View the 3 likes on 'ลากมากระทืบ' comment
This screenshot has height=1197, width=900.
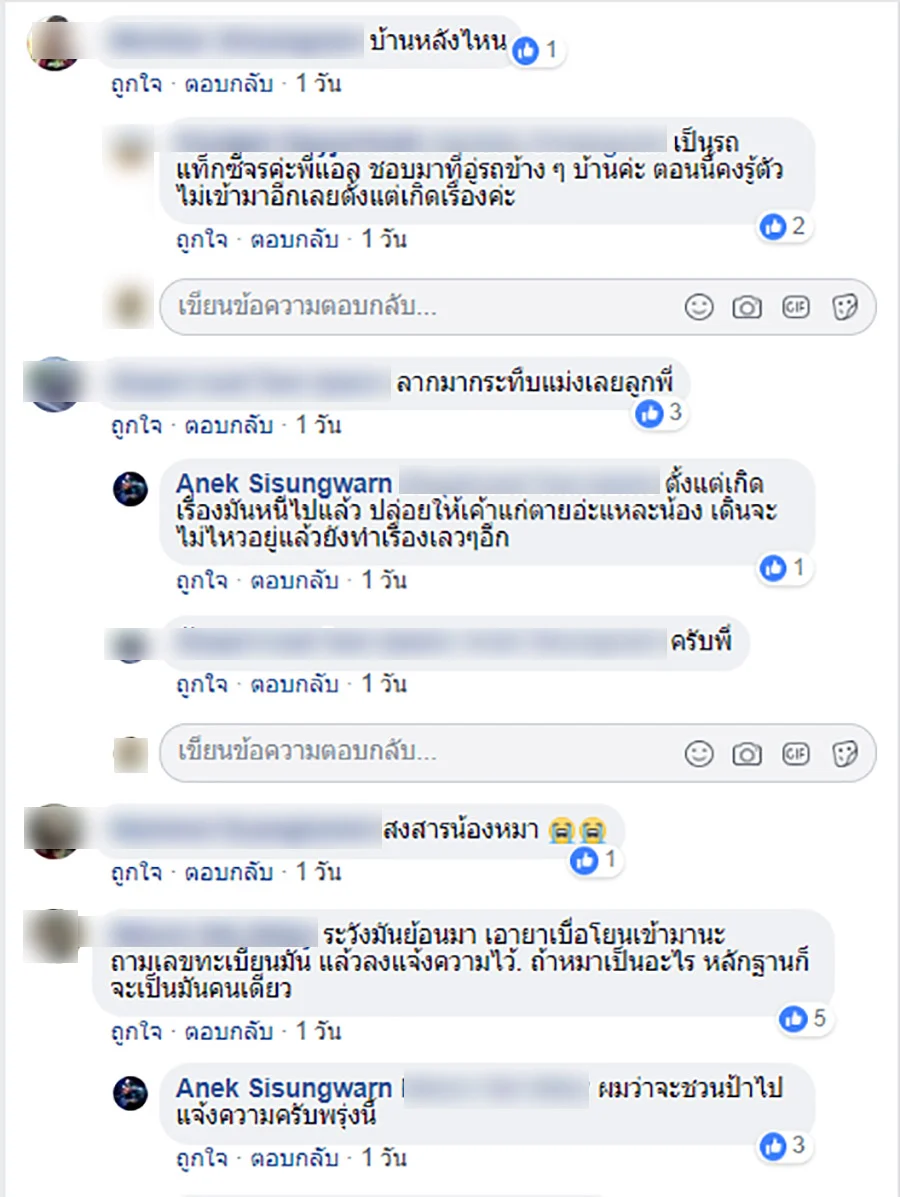[660, 413]
